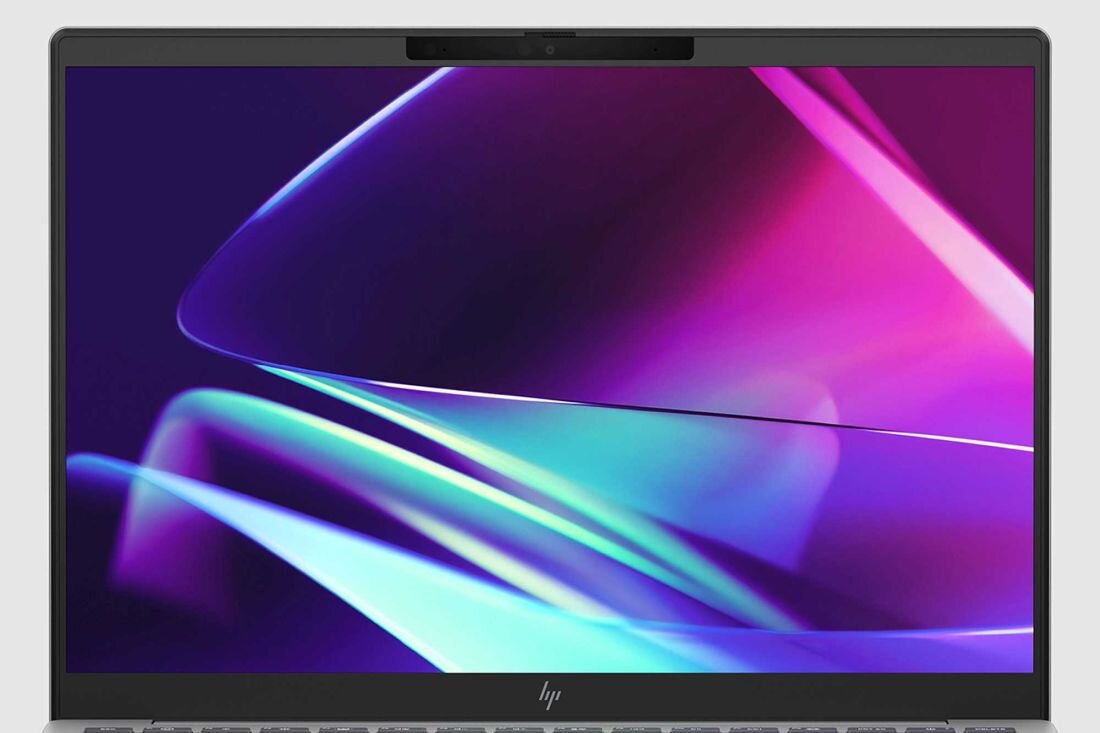
Task: Click the IR sensor left of the webcam
Action: (524, 49)
